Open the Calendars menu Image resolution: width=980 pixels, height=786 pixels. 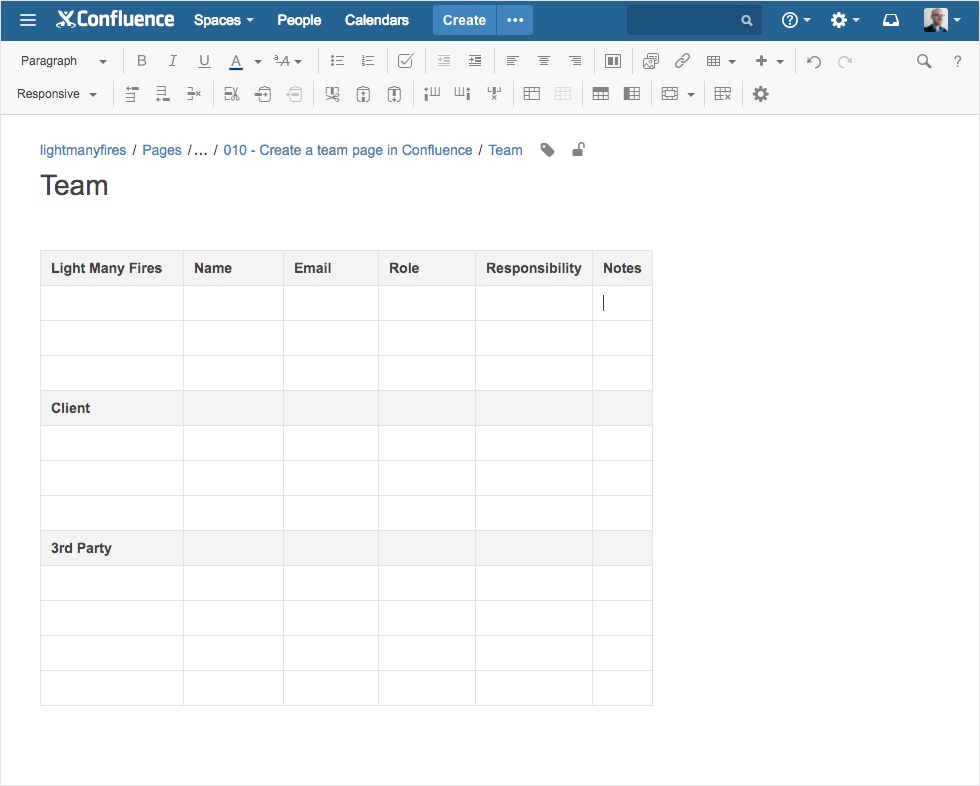[377, 20]
